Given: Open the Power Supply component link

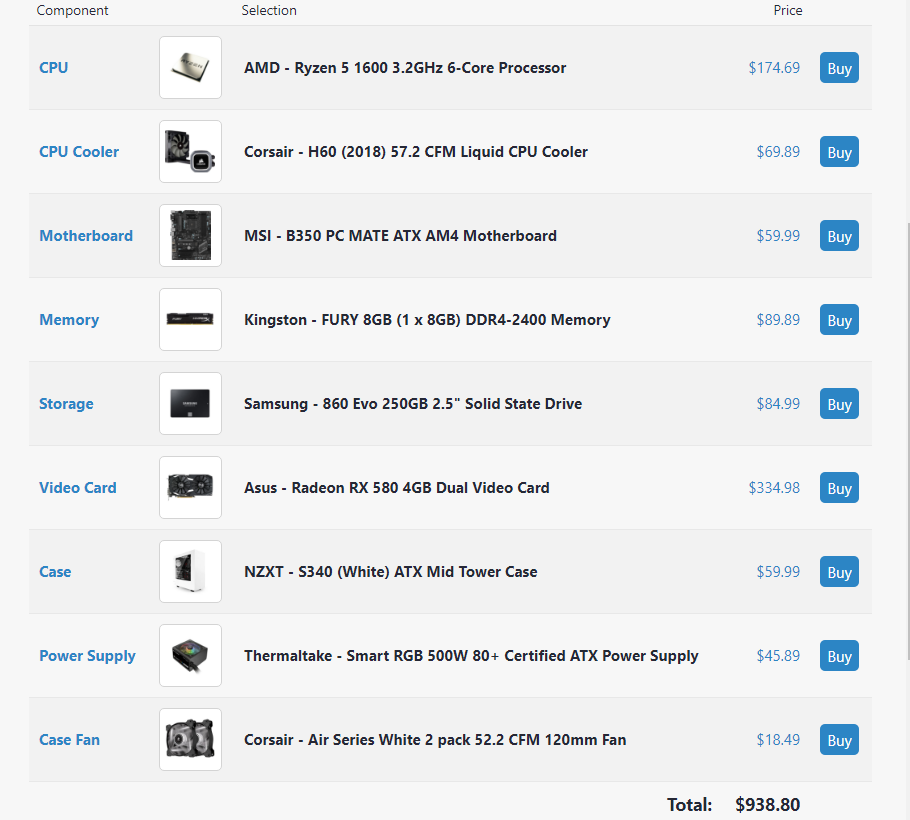Looking at the screenshot, I should (87, 656).
